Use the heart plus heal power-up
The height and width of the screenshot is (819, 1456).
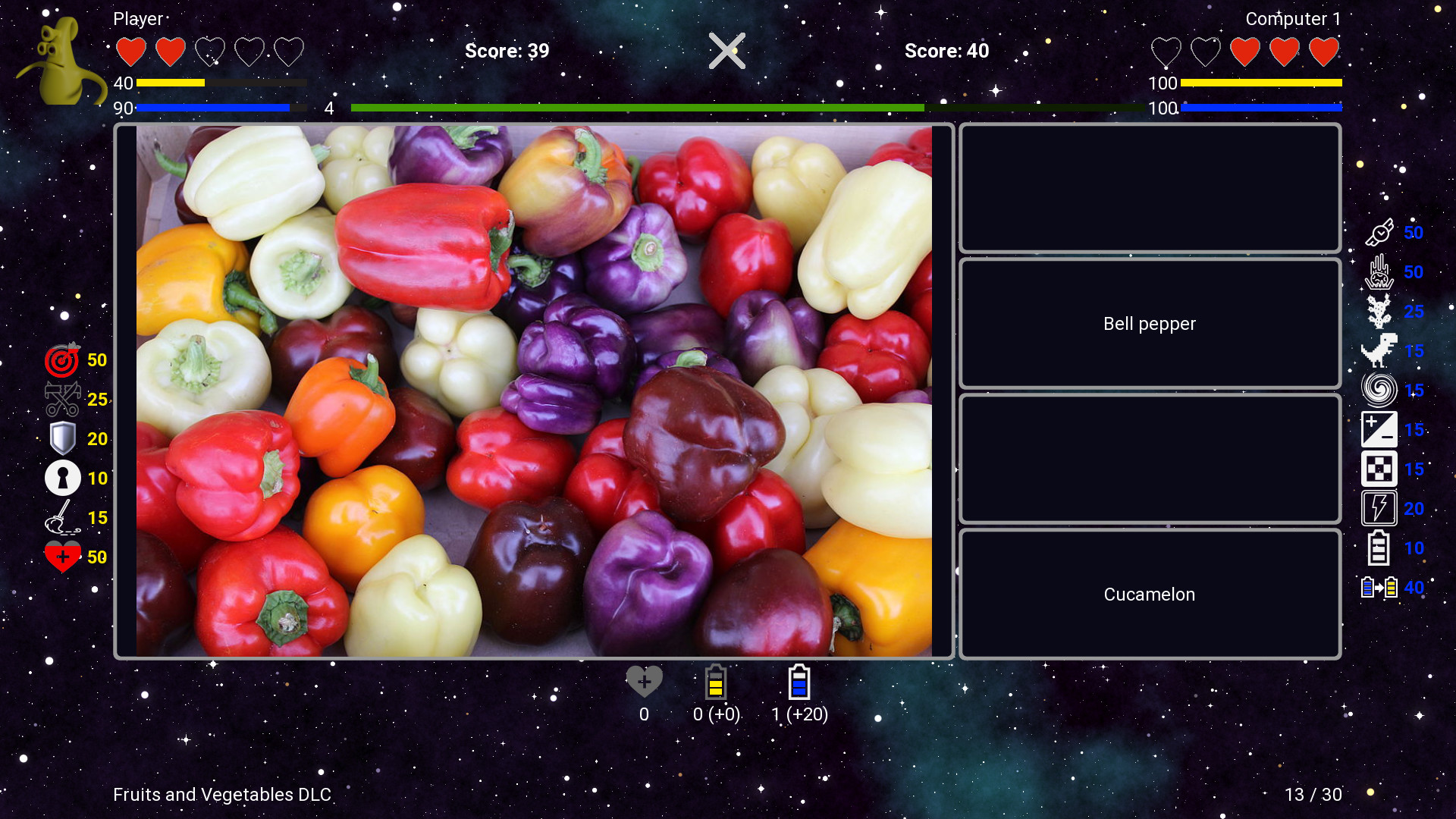tap(62, 557)
